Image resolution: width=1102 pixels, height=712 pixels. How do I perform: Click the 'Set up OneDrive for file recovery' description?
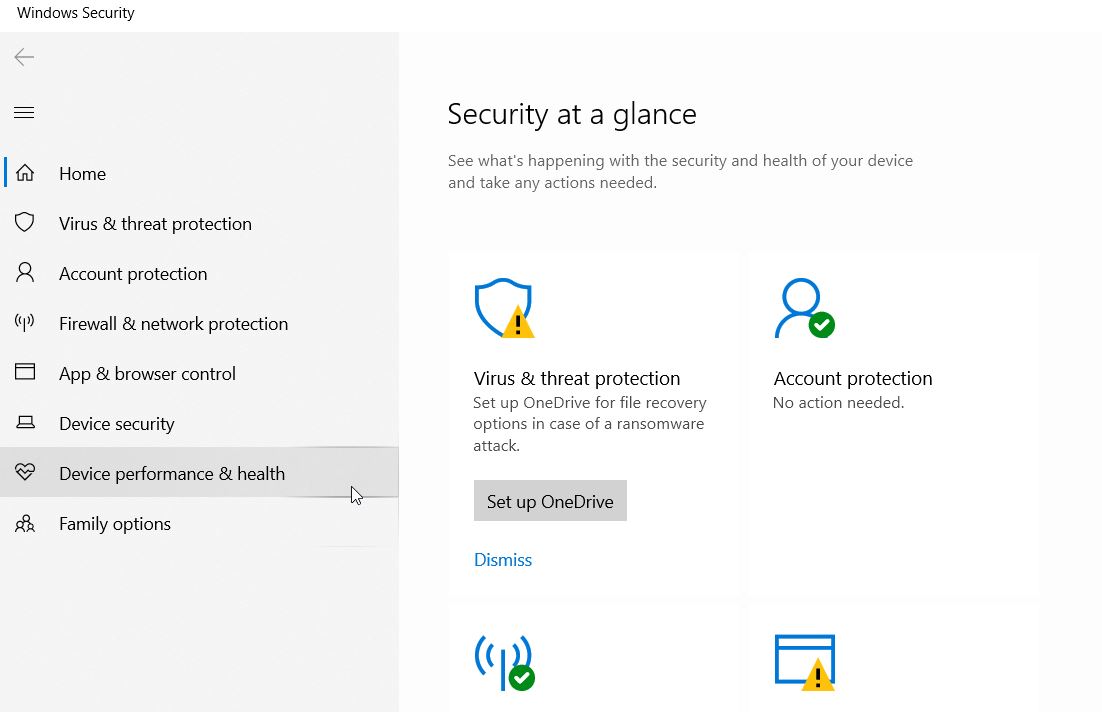coord(590,424)
